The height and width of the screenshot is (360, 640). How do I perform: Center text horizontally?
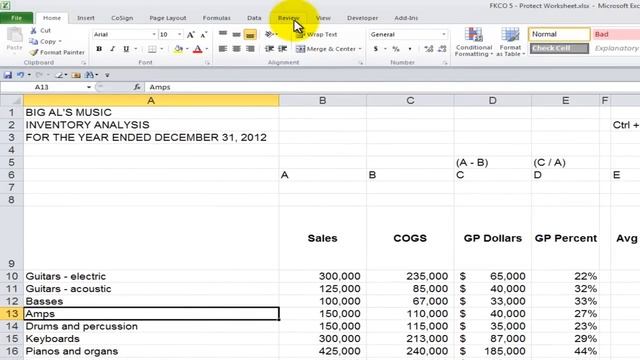click(x=236, y=49)
